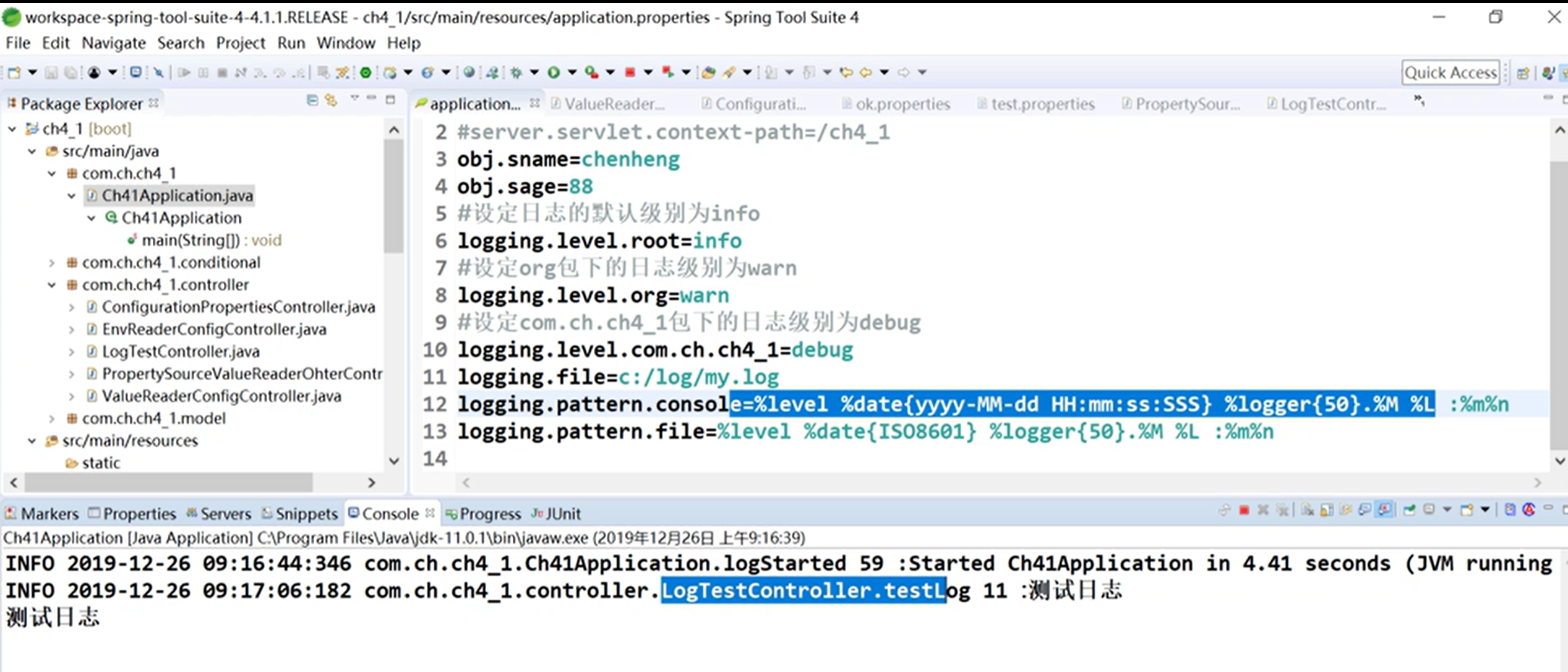This screenshot has height=672, width=1568.
Task: Expand the com.ch.ch4_1.model package
Action: pos(52,418)
